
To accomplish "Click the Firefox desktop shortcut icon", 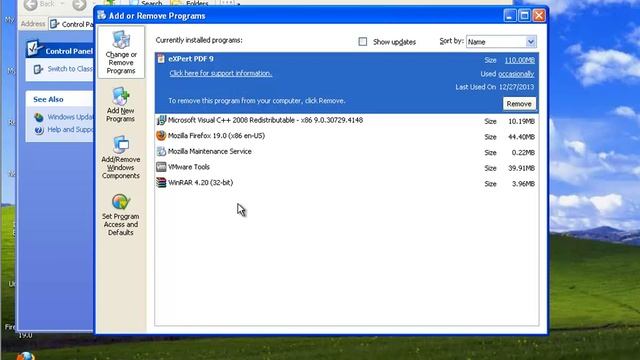I will point(26,356).
